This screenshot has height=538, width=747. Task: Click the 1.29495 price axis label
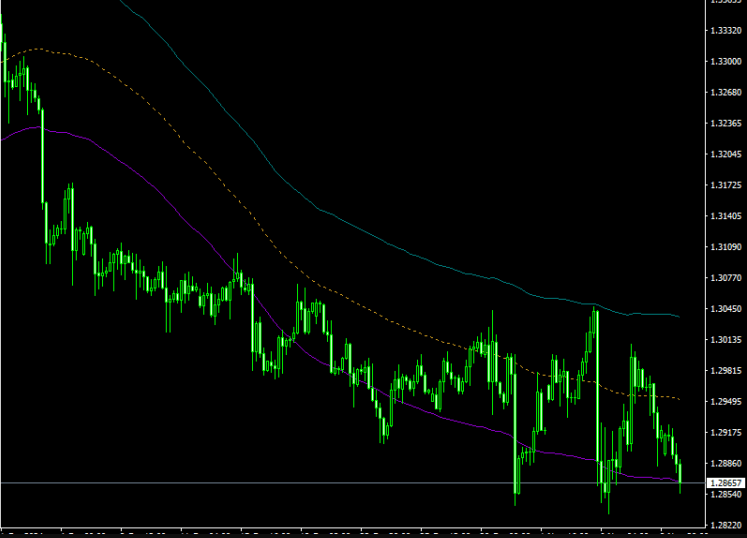(726, 402)
